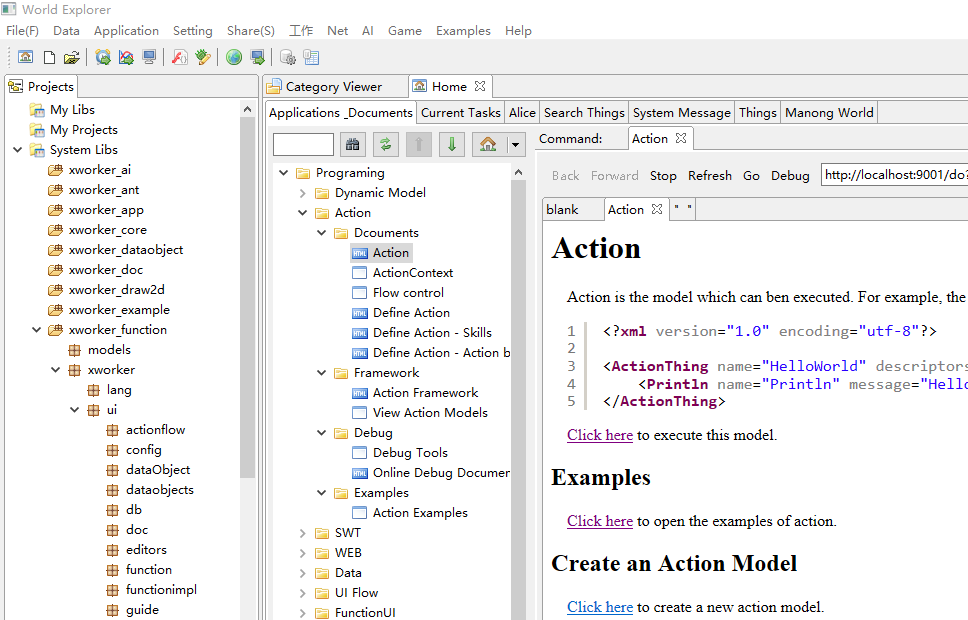
Task: Click the xworker_ai library package icon
Action: pos(56,170)
